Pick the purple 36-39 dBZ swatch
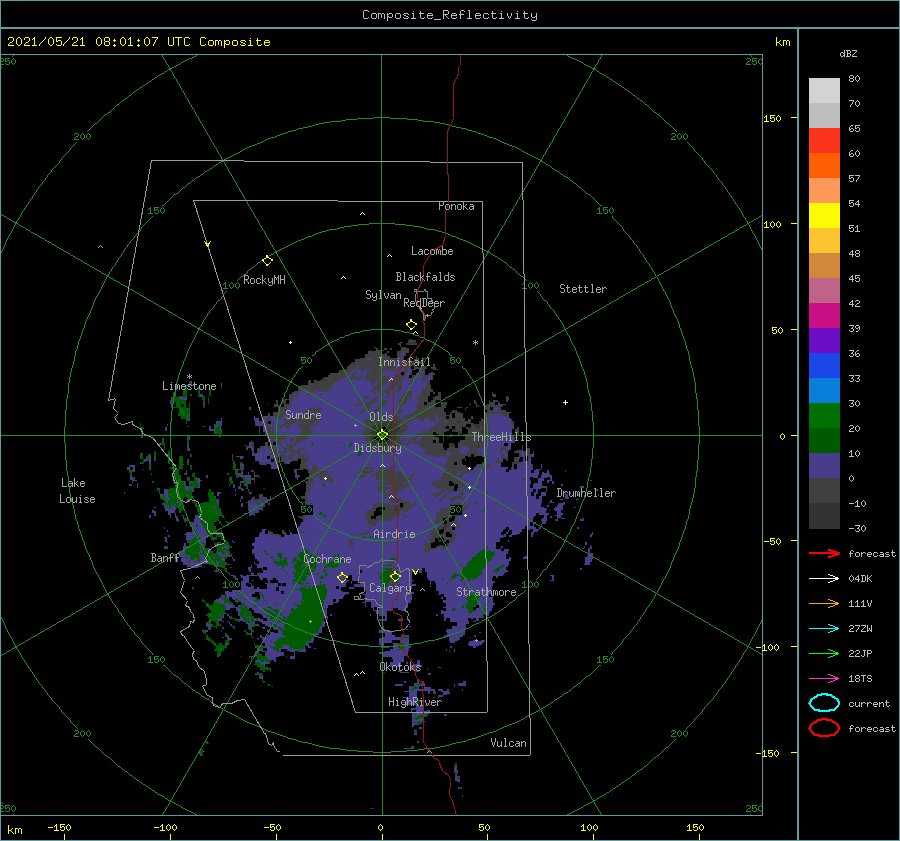The image size is (900, 841). point(824,341)
